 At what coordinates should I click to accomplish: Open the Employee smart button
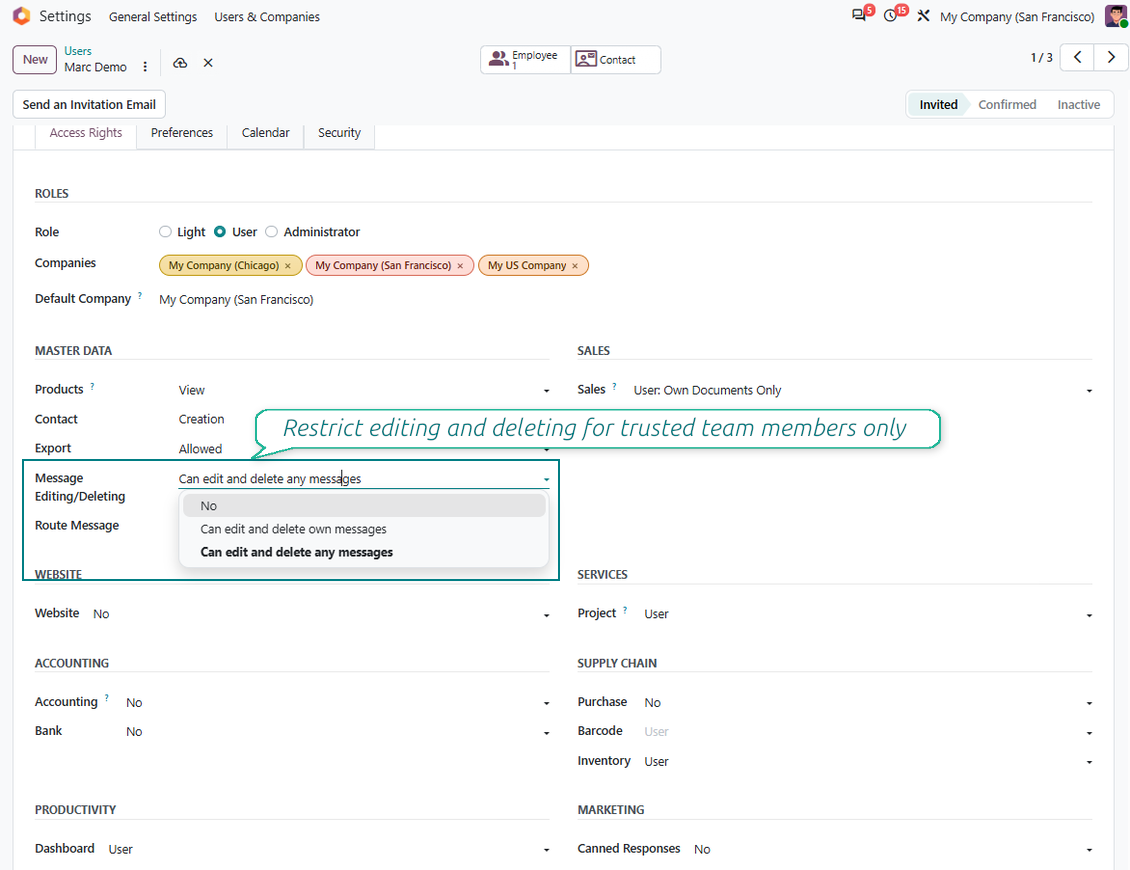pos(525,60)
